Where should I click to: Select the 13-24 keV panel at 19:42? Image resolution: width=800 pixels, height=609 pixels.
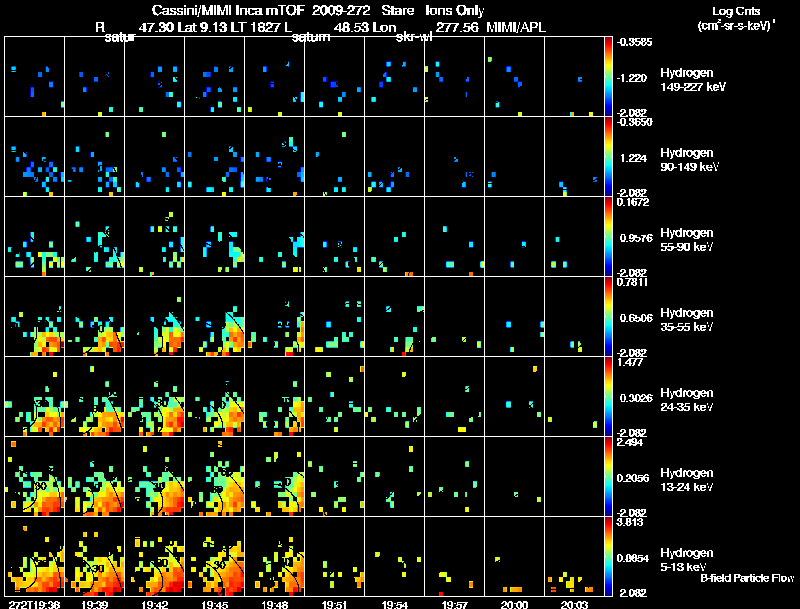(x=155, y=477)
